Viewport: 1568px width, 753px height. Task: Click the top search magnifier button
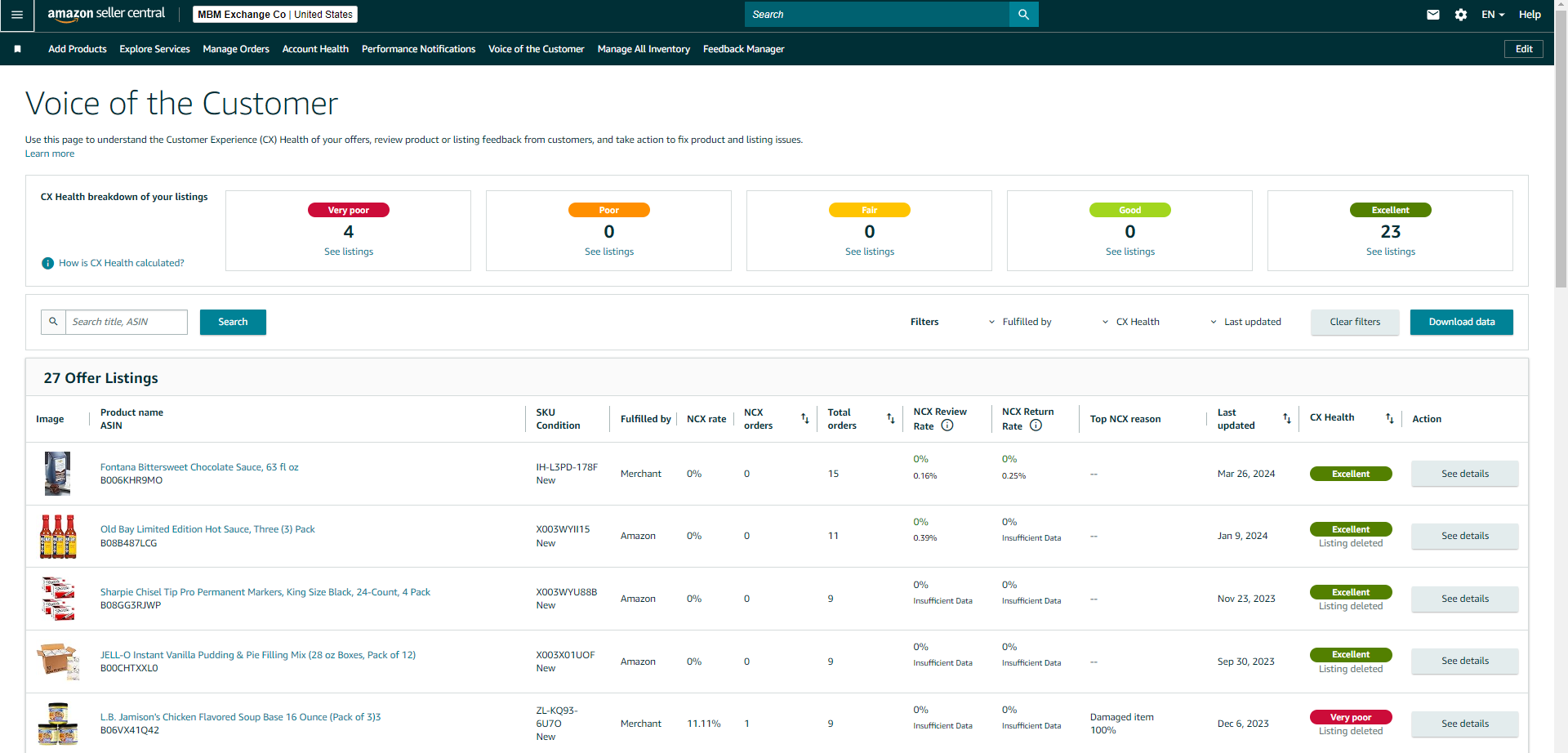tap(1023, 15)
